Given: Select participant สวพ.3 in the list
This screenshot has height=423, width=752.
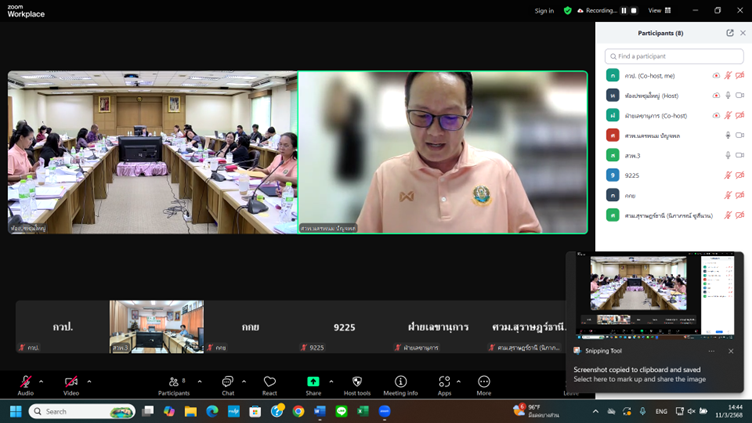Looking at the screenshot, I should [674, 155].
